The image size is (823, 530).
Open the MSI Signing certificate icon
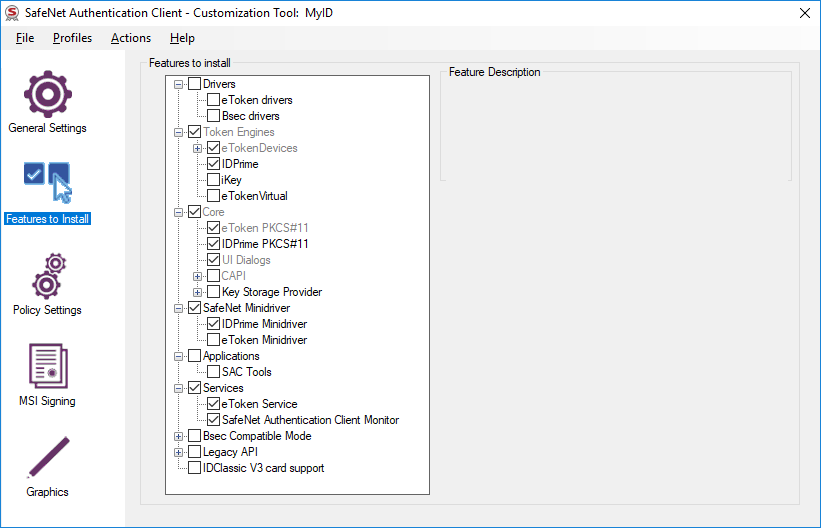point(47,367)
